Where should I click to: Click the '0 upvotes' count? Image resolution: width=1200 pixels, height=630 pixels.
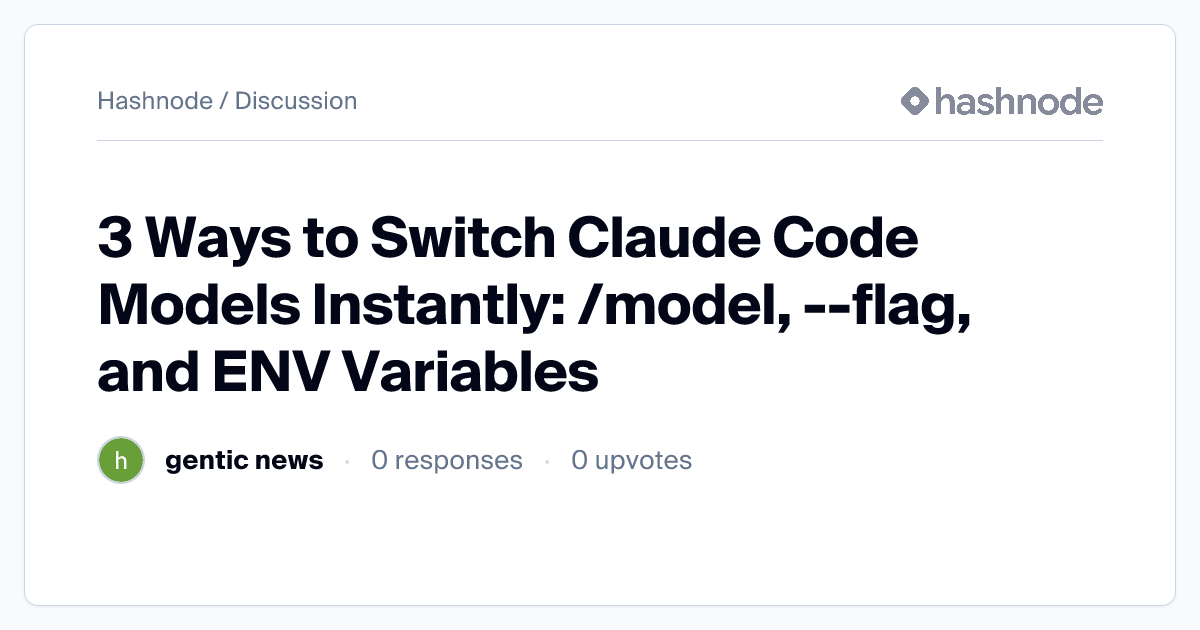click(x=631, y=461)
